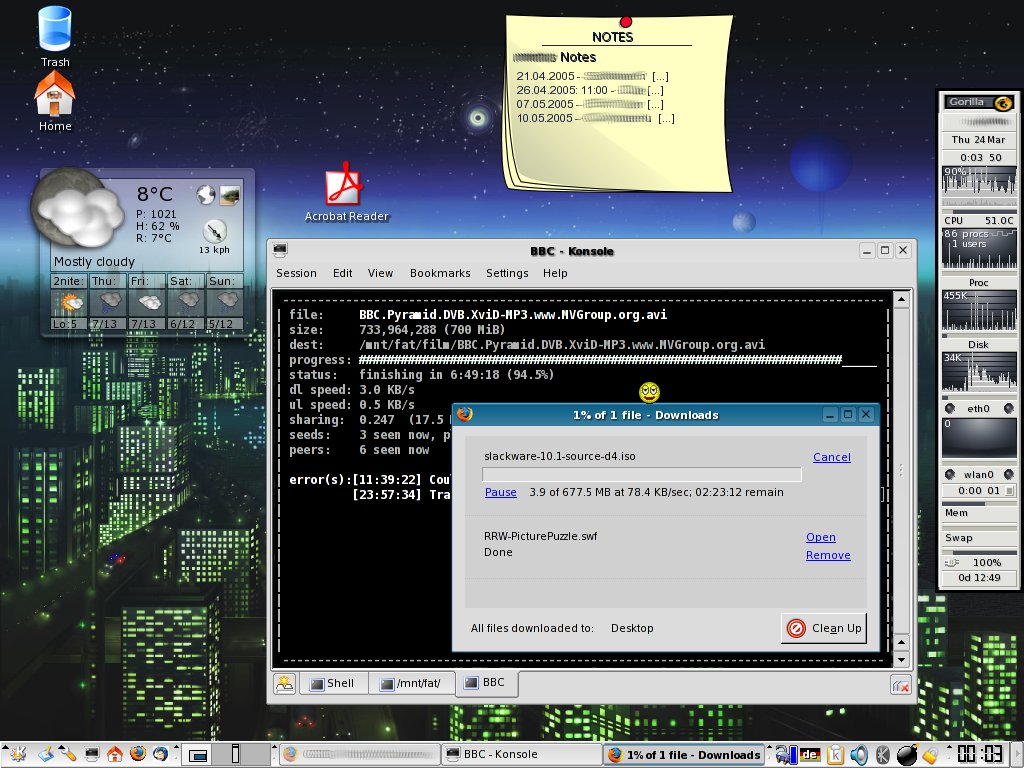Click the Desktop download folder link
Screen dimensions: 1024x768
[632, 628]
